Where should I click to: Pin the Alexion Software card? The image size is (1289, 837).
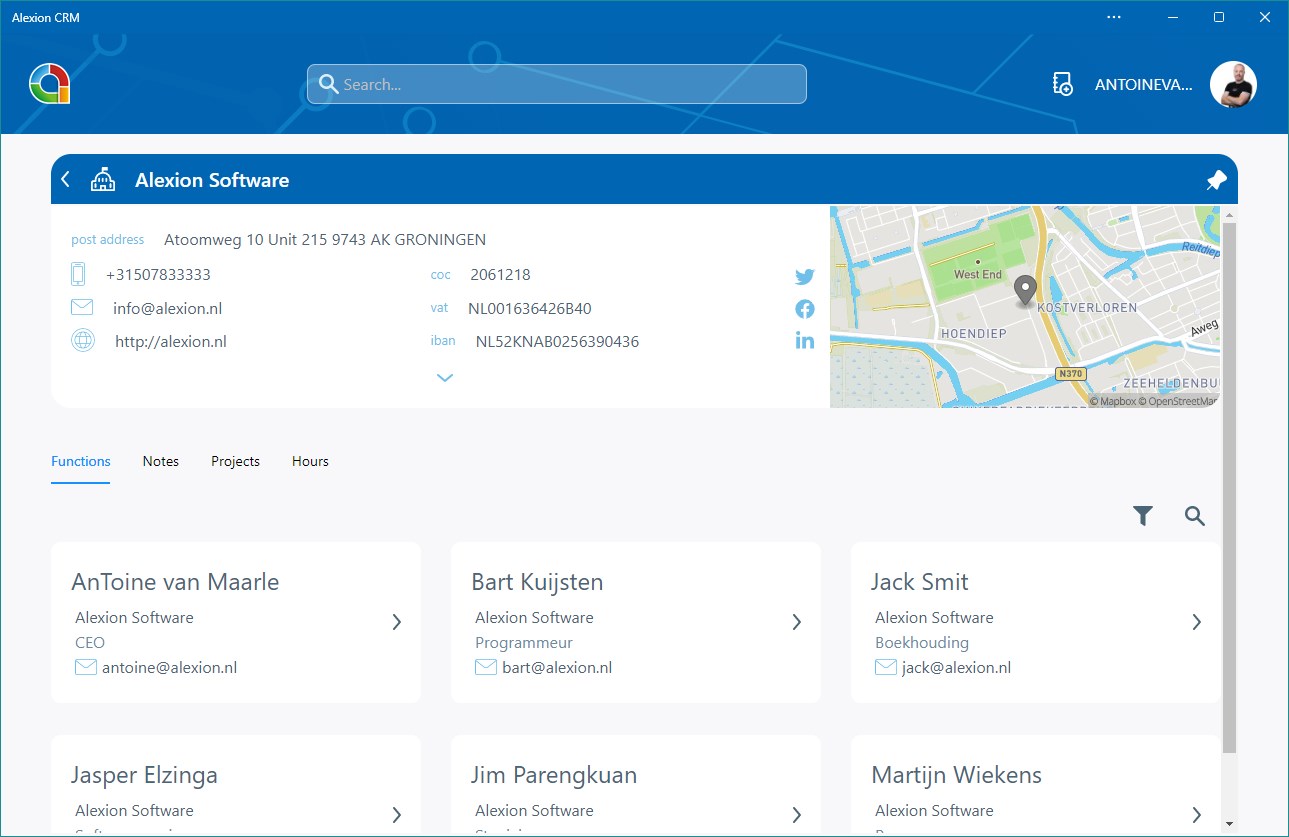[x=1216, y=180]
